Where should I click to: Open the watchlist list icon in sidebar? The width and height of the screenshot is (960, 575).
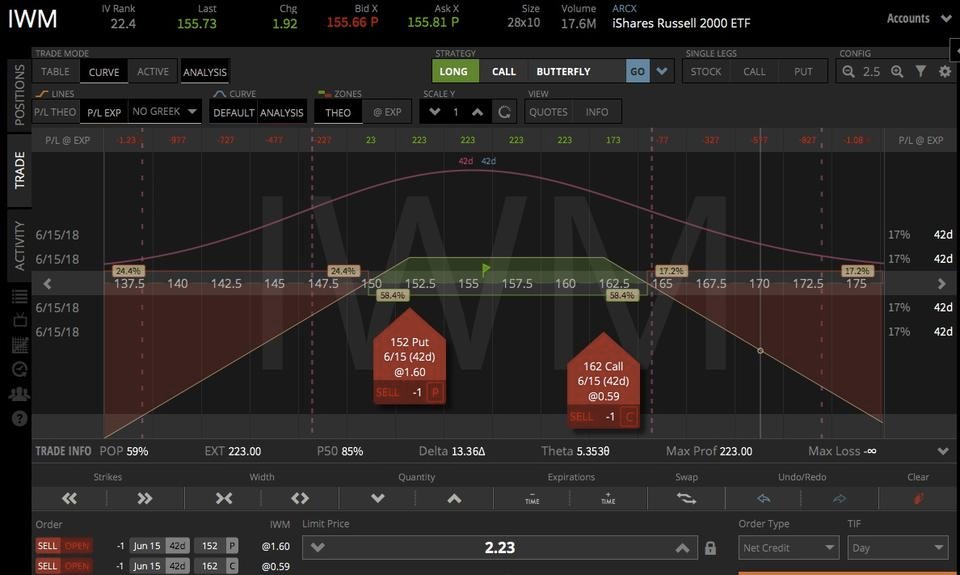[20, 296]
